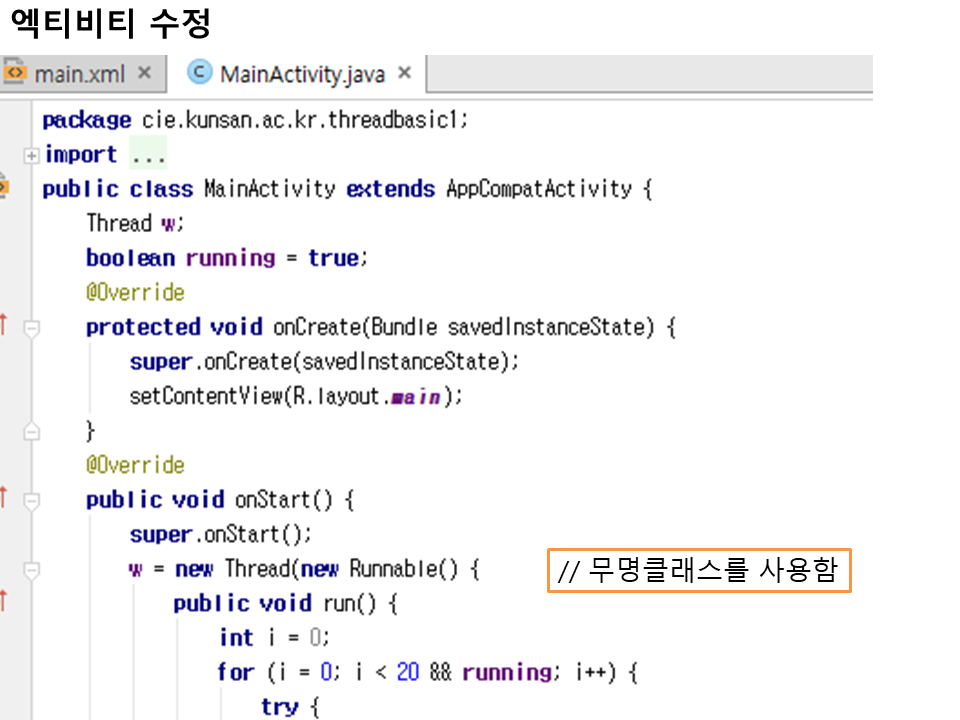Fold the anonymous Runnable block
This screenshot has height=720, width=960.
tap(32, 569)
